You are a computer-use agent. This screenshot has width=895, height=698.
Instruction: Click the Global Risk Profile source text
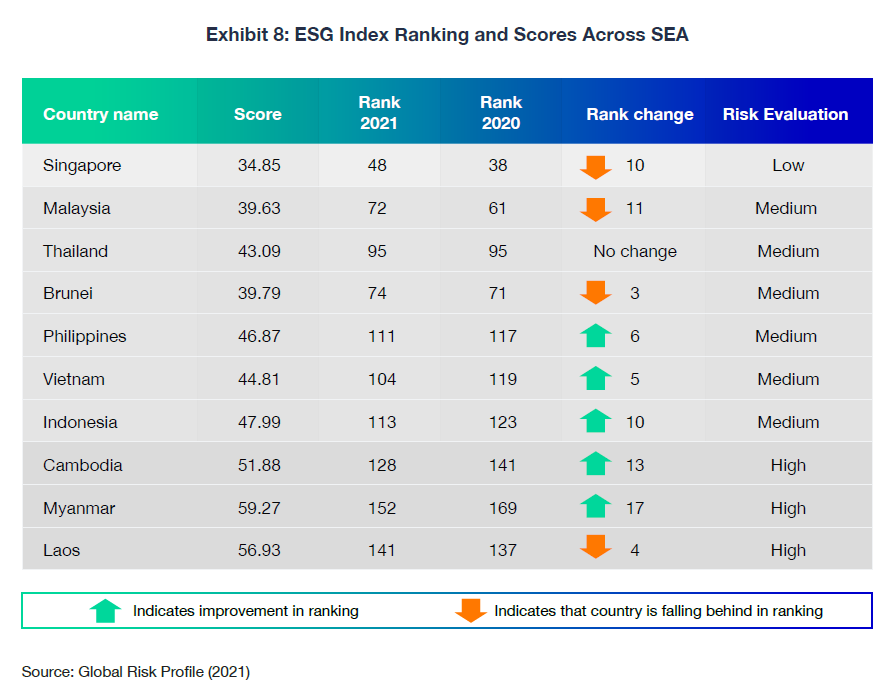tap(136, 672)
